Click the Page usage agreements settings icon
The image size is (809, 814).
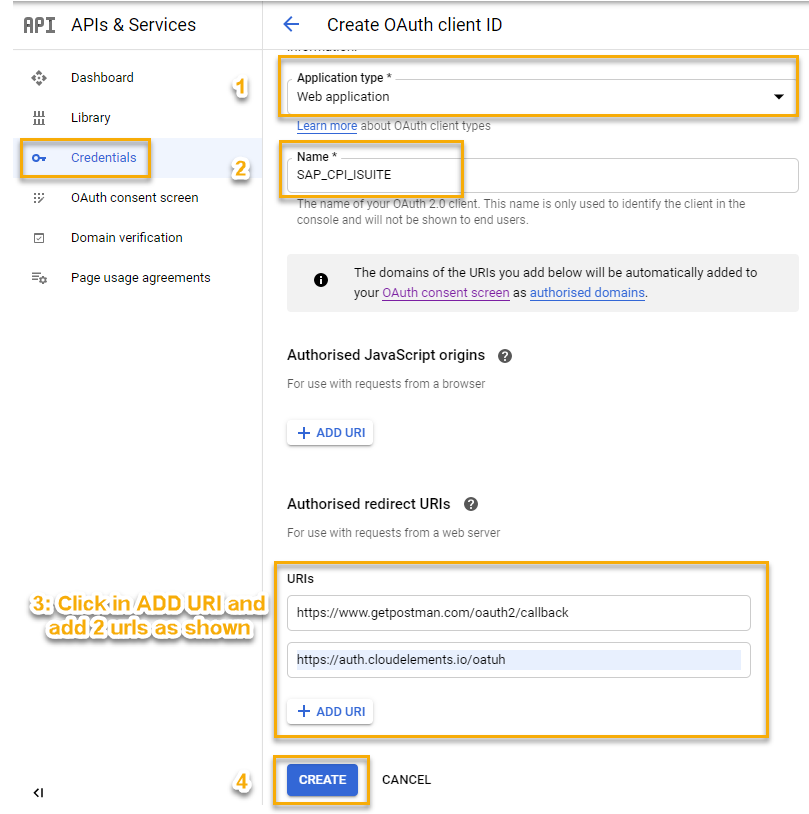coord(39,278)
